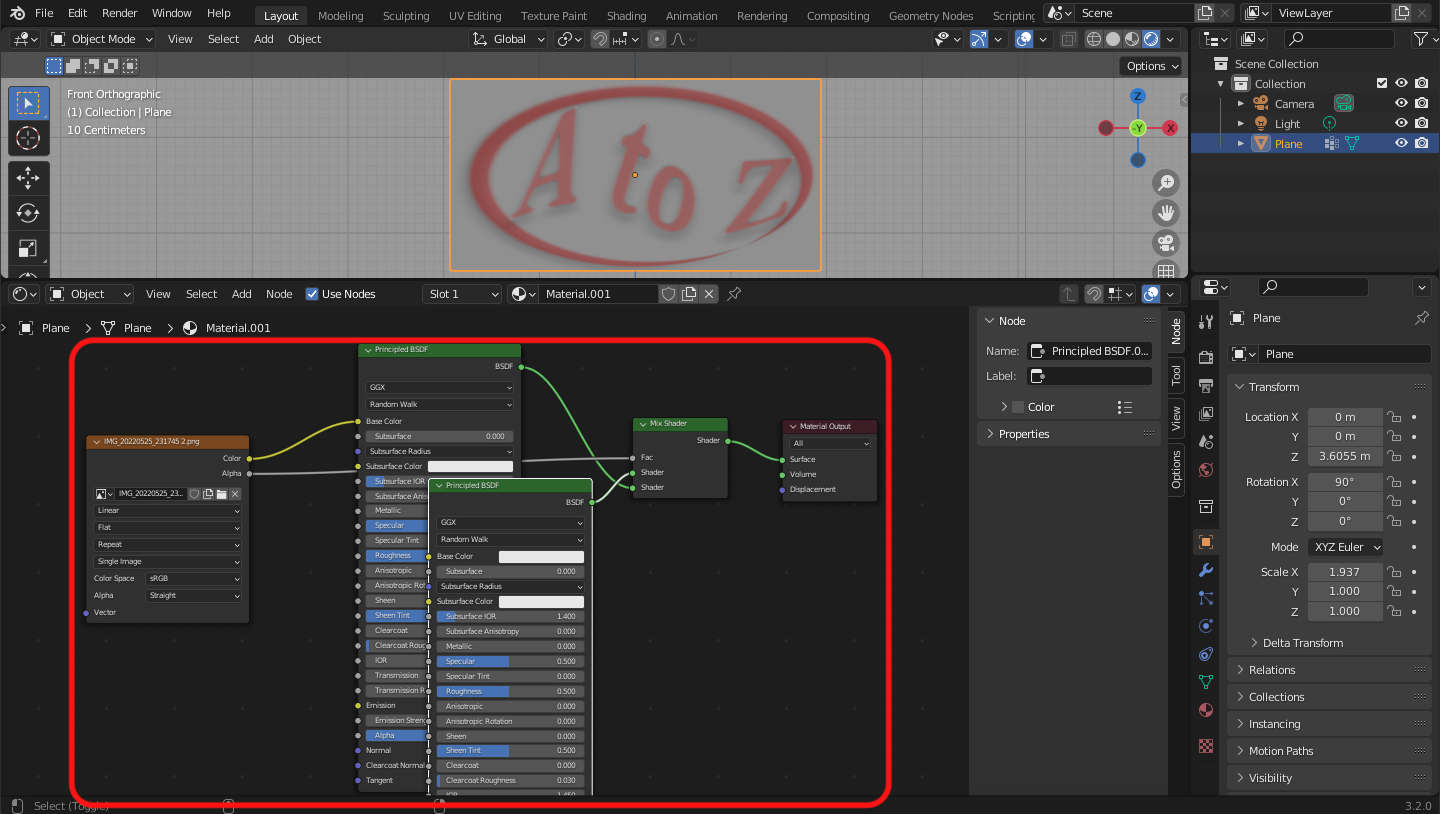Open the Texture properties checker tab
1440x814 pixels.
(x=1206, y=746)
